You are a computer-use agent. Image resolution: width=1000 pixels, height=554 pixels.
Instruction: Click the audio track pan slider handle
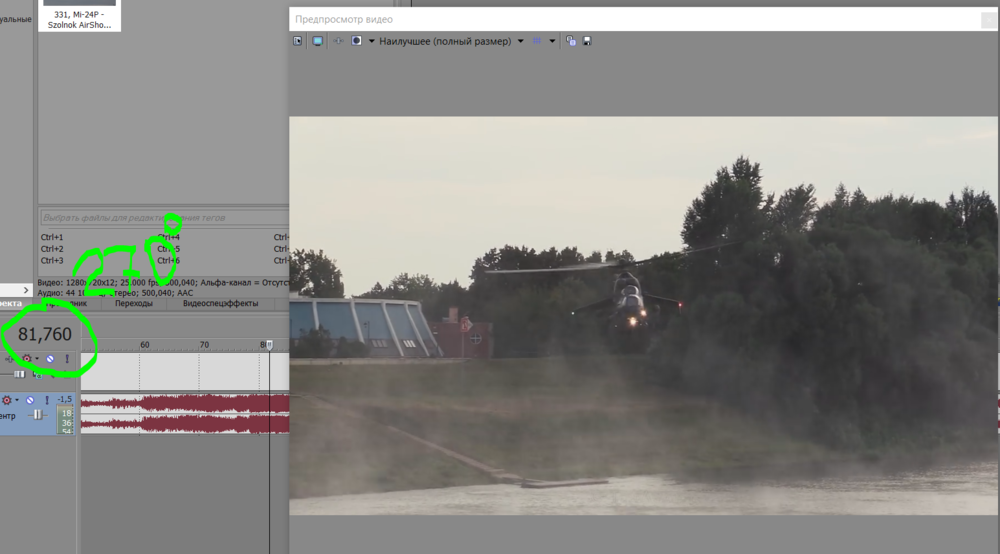(x=38, y=415)
